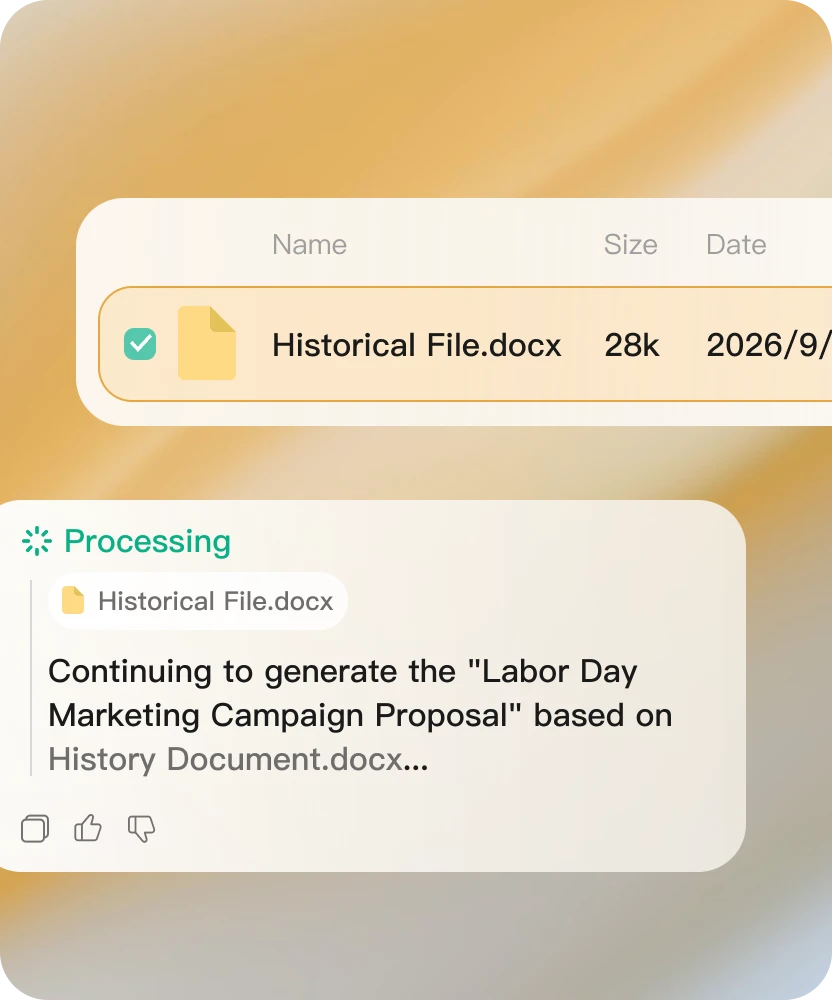Click the vertical quote bar beside message

[x=31, y=677]
